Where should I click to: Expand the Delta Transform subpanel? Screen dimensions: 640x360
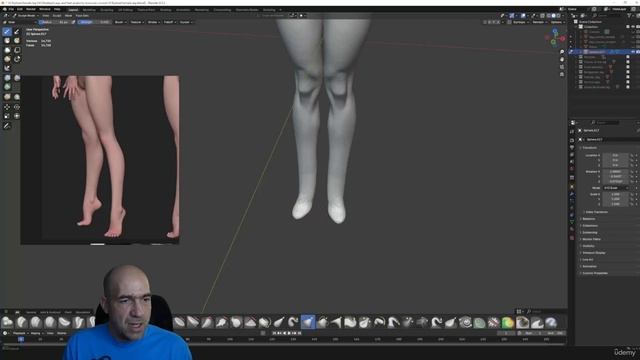(596, 212)
